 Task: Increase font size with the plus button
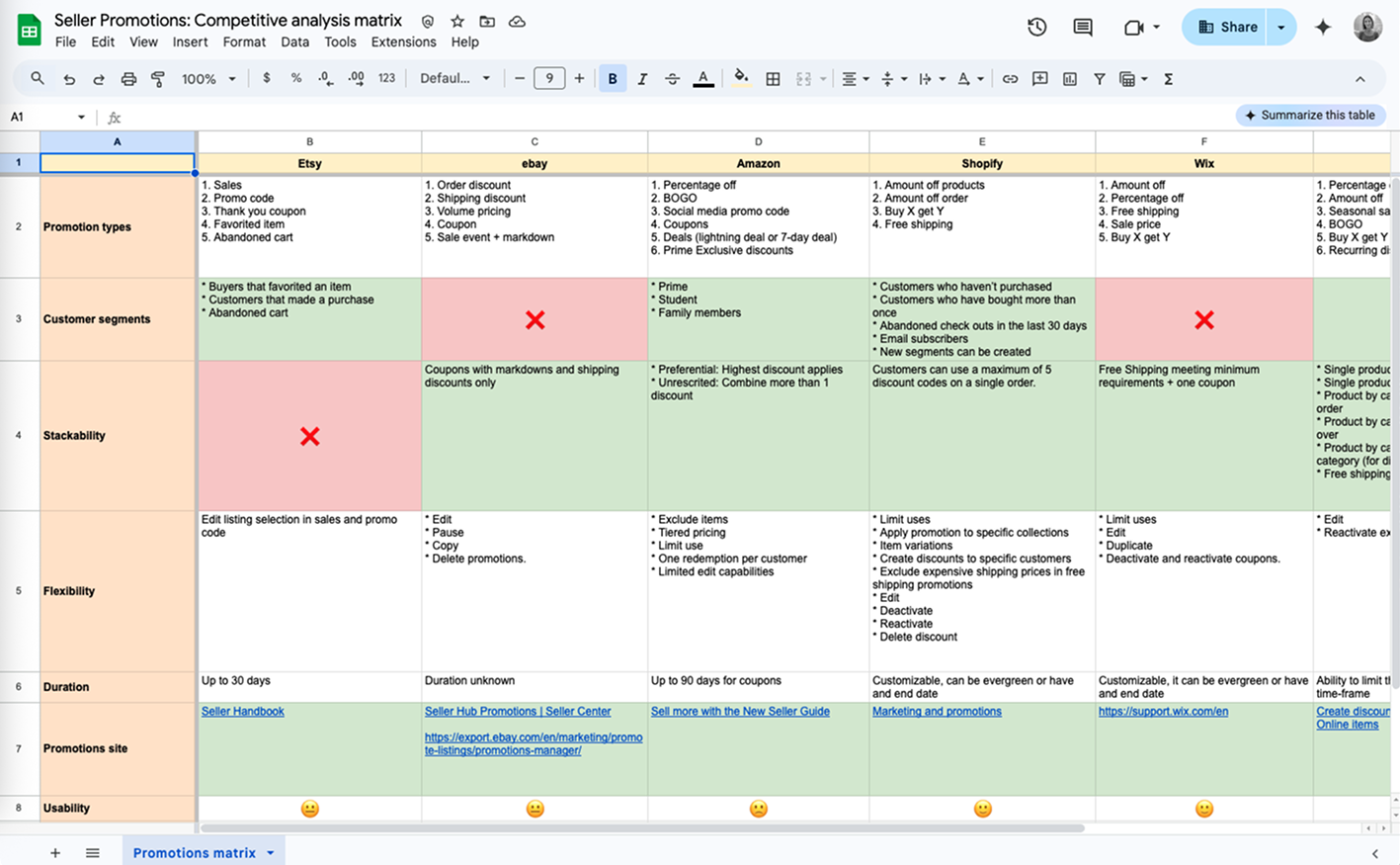tap(579, 78)
